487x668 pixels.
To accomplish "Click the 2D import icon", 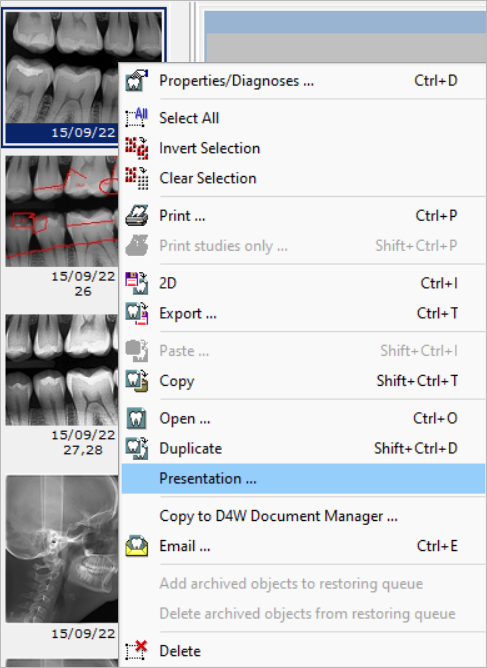I will tap(137, 283).
